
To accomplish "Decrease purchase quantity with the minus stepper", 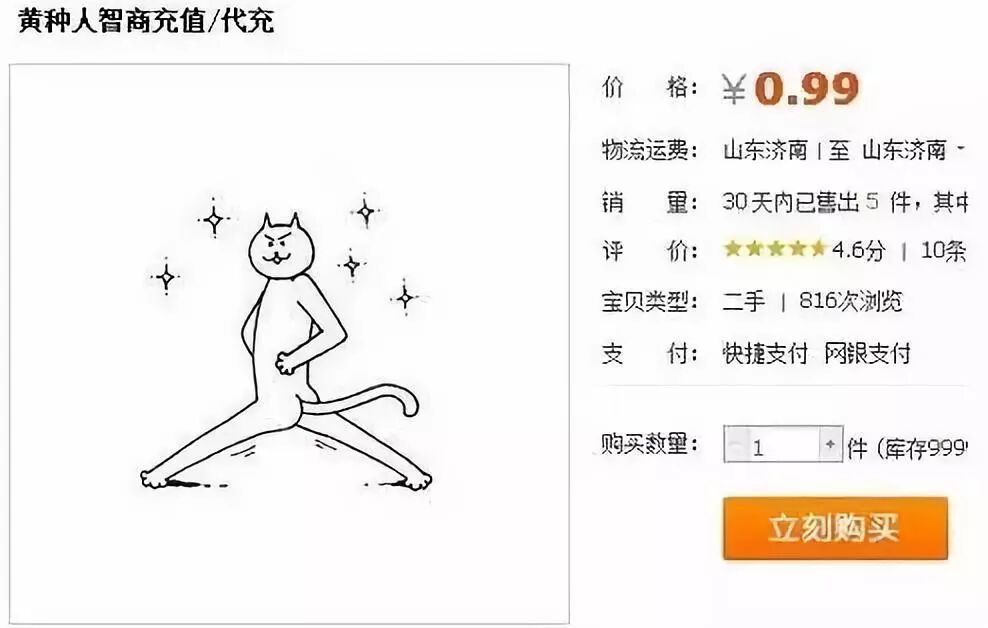I will (x=735, y=445).
